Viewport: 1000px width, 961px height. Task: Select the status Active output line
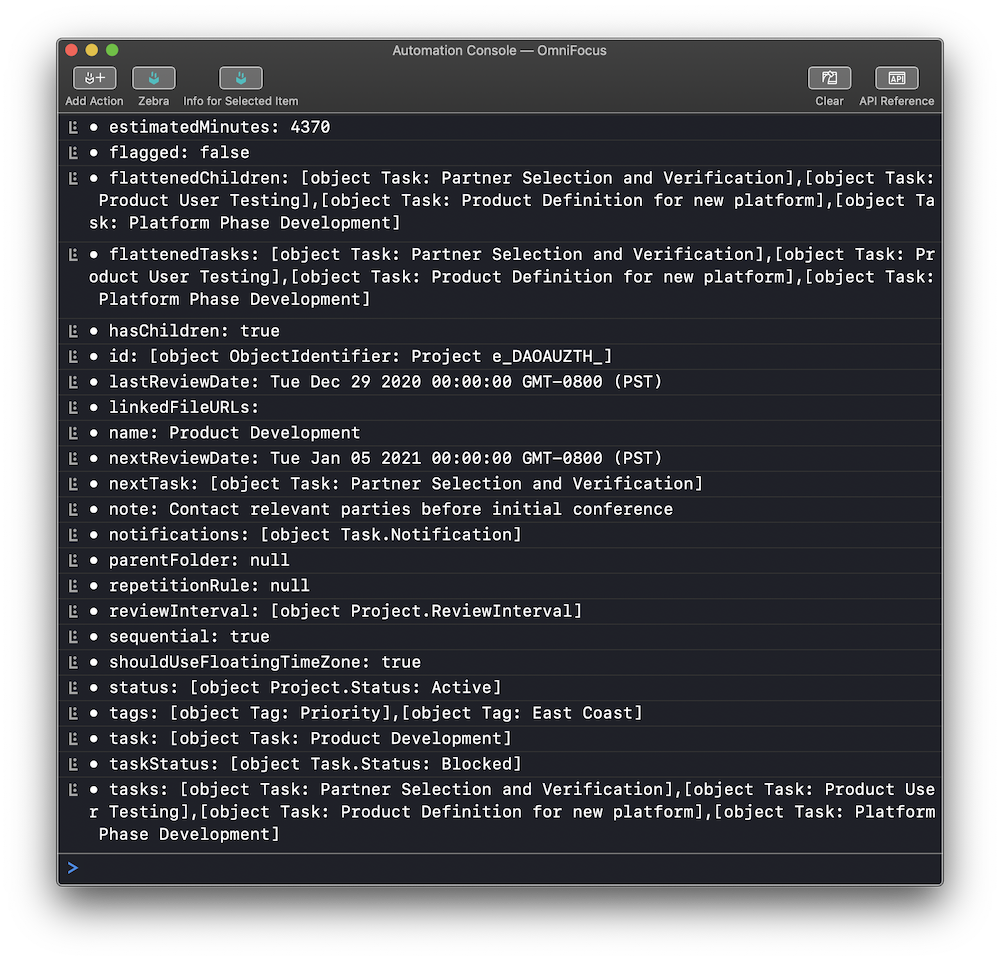tap(305, 688)
